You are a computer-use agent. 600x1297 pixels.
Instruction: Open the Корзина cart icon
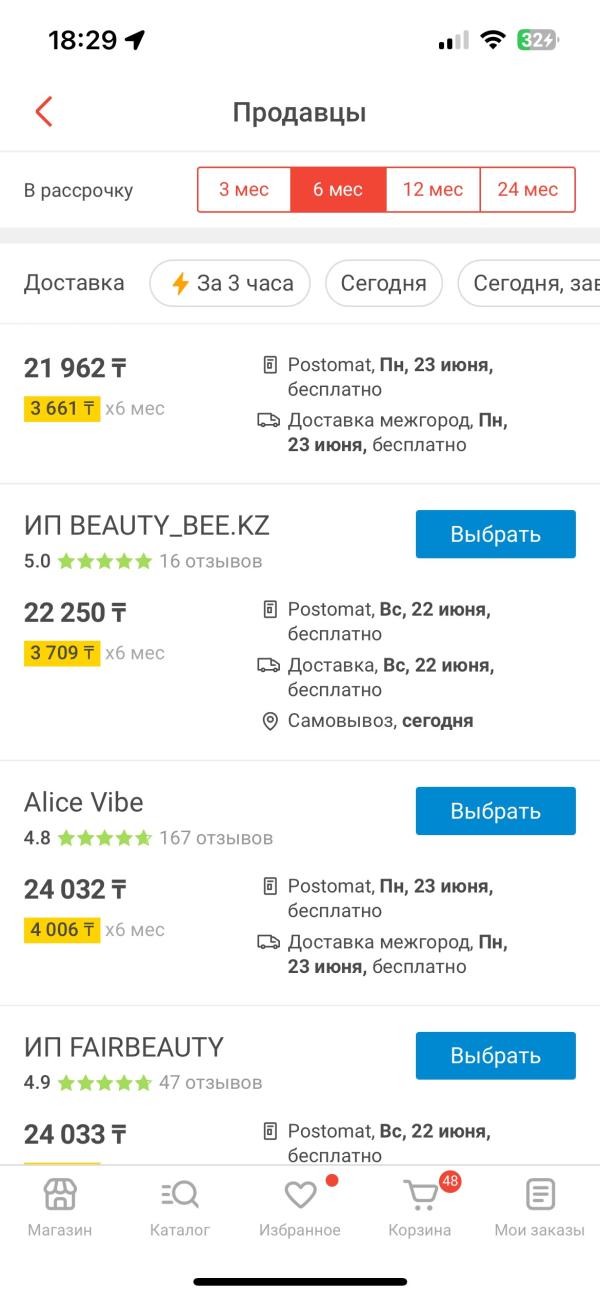tap(420, 1194)
